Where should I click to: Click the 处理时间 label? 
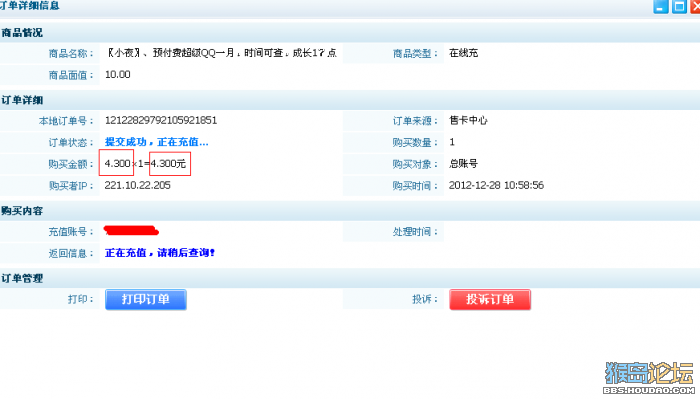pyautogui.click(x=415, y=232)
